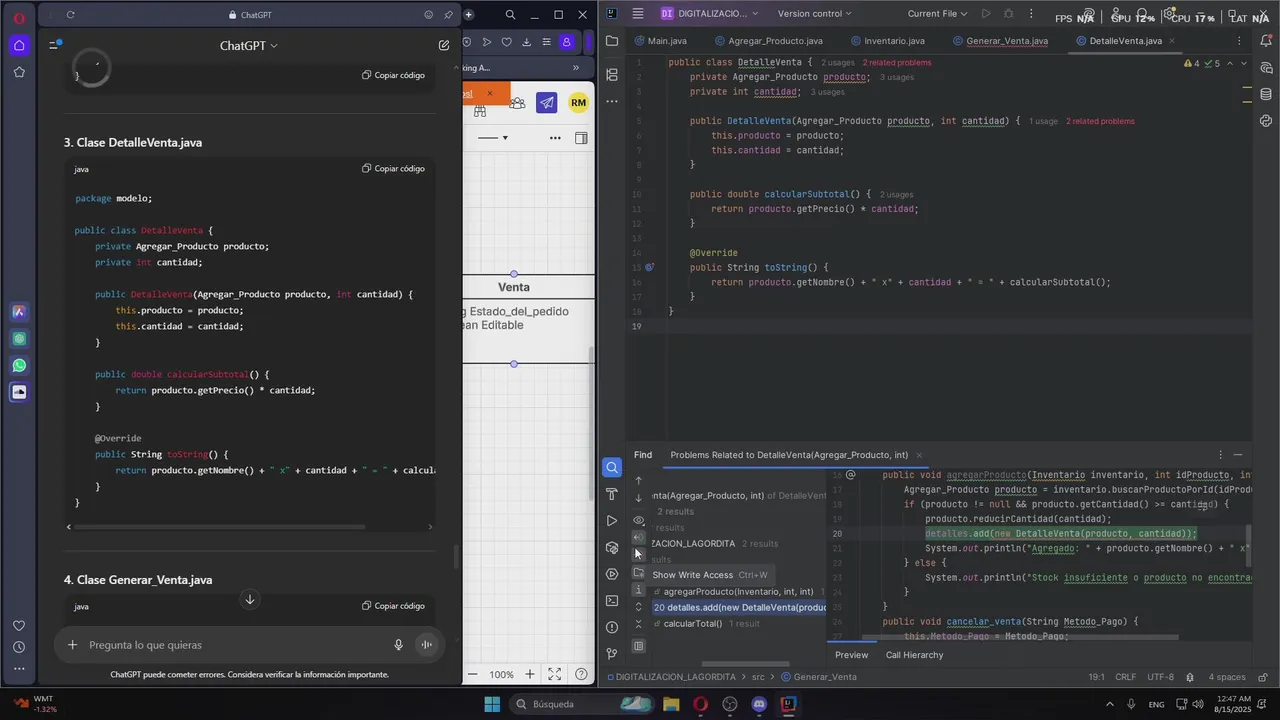Screen dimensions: 1280x720
Task: Open the Run tool window icon
Action: [x=612, y=521]
